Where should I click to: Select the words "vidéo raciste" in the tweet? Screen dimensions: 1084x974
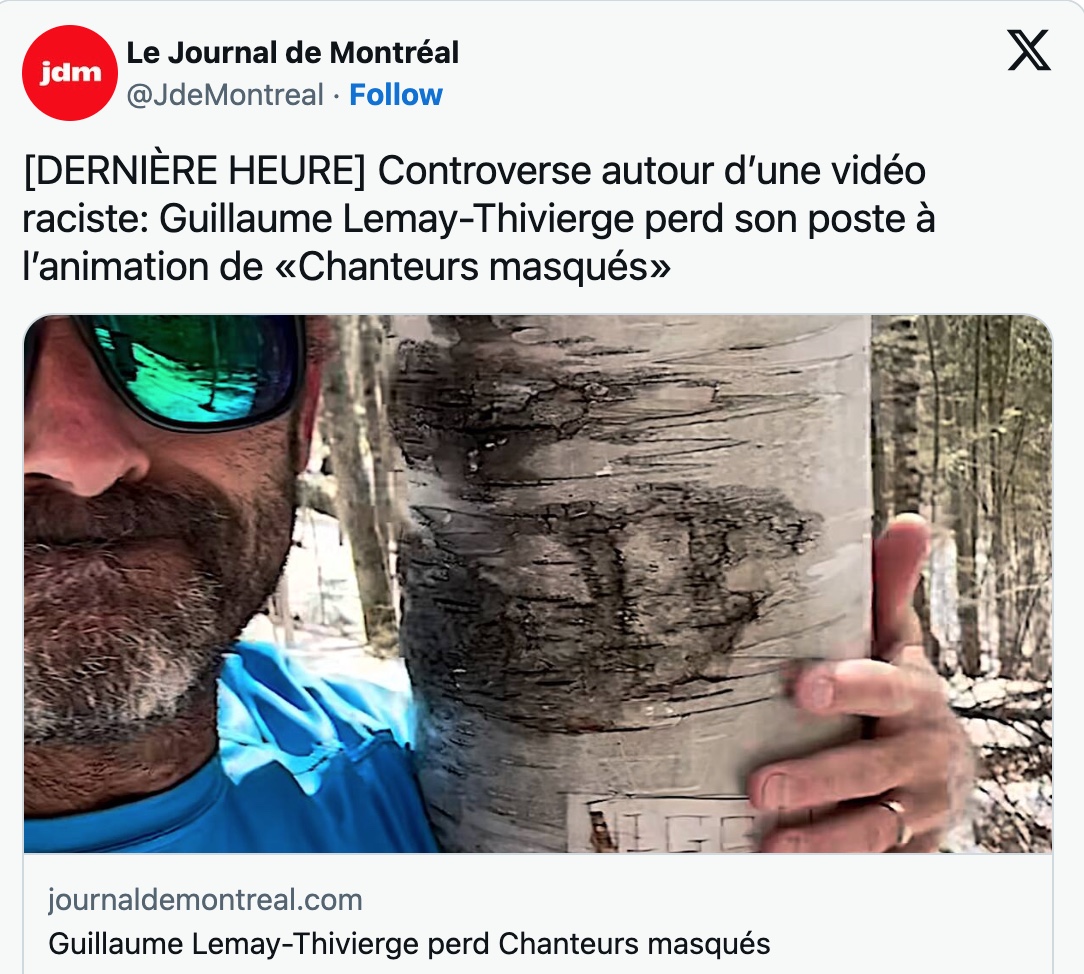click(x=474, y=195)
